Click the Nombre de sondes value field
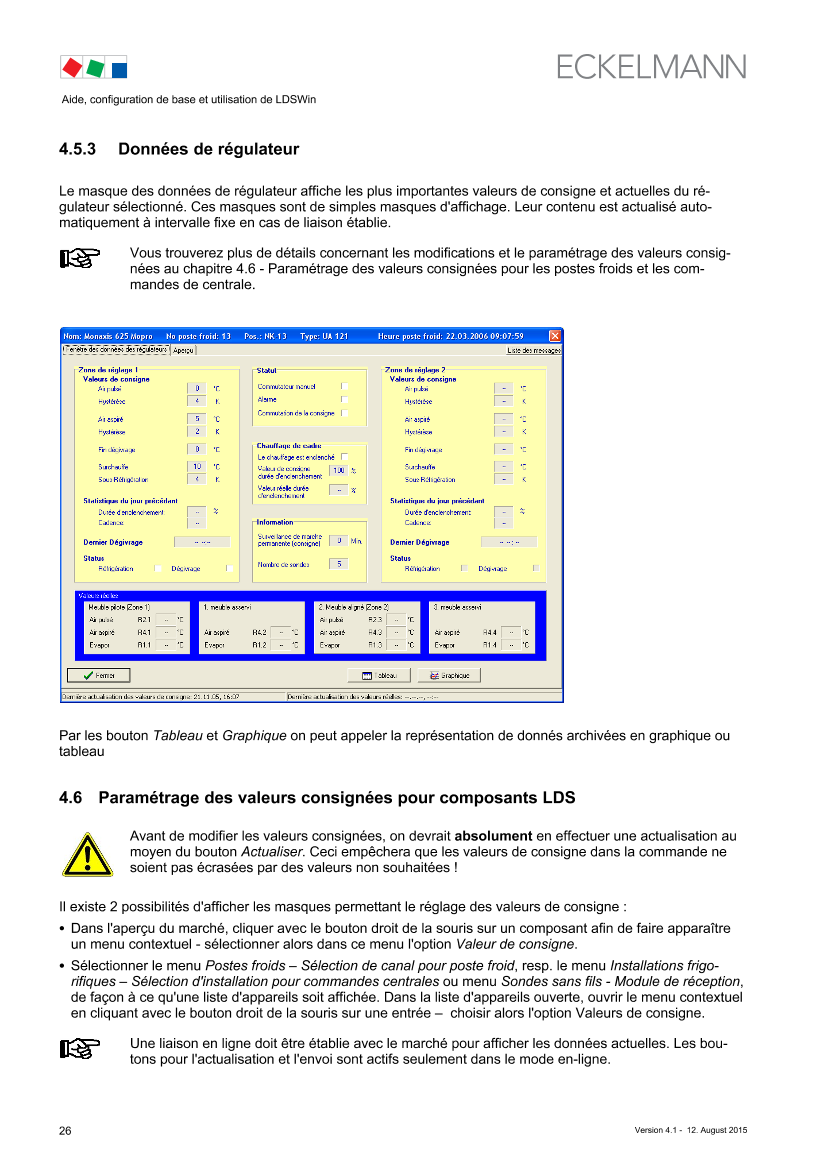The image size is (827, 1169). (339, 564)
